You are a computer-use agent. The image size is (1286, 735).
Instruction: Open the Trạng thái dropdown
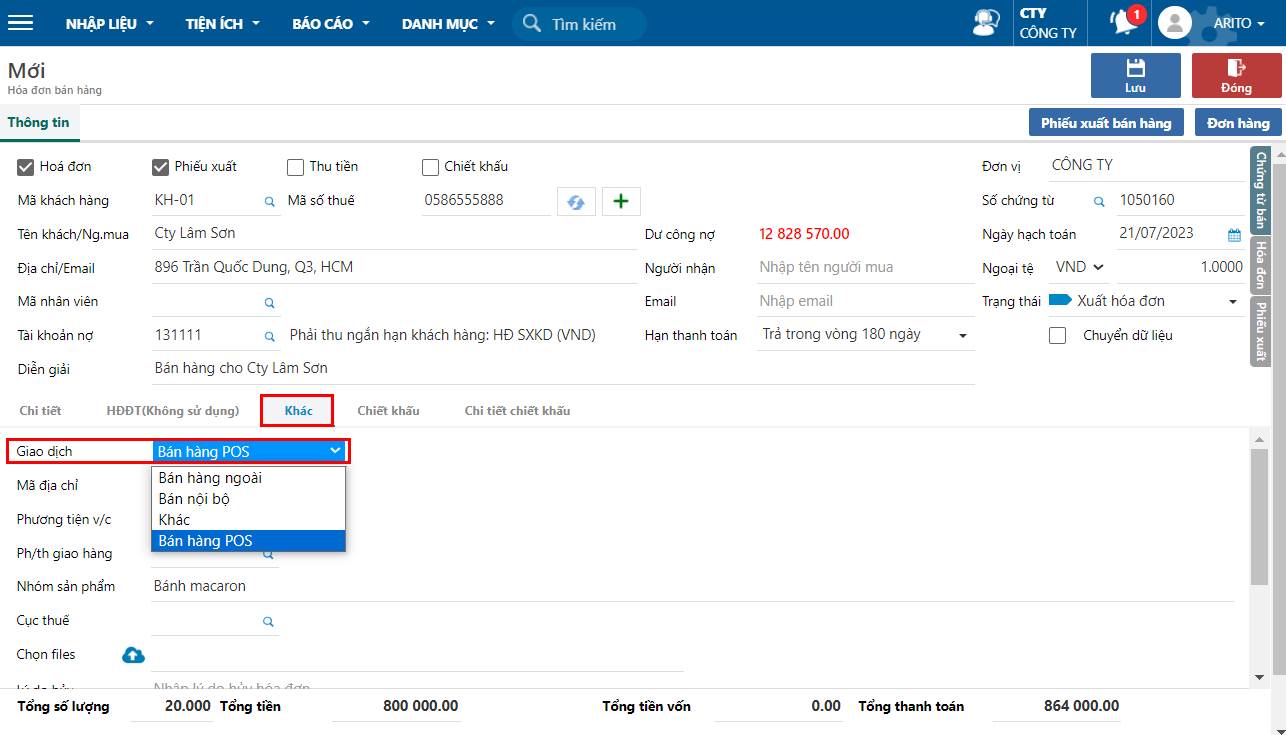pos(1233,301)
